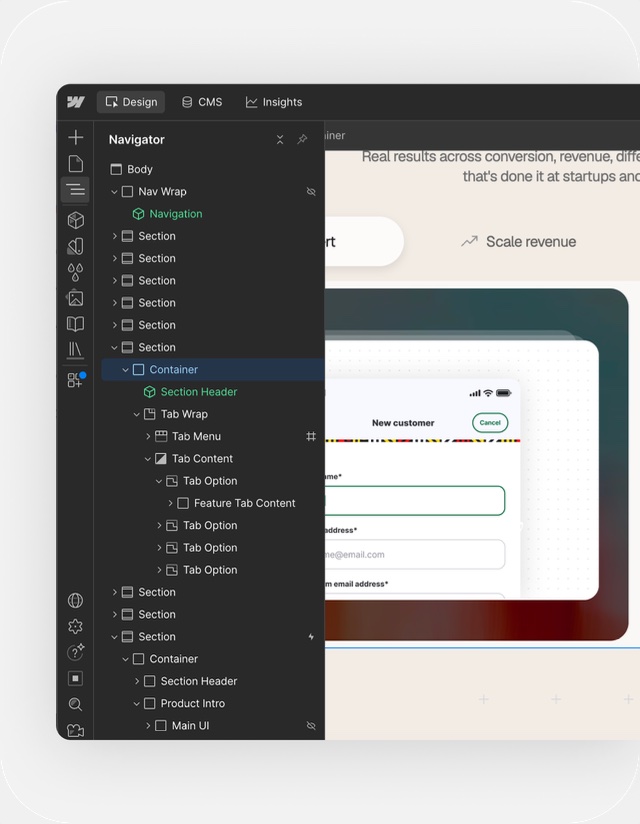Screen dimensions: 640x824
Task: Click the lightning interactions icon on Section row
Action: point(311,636)
